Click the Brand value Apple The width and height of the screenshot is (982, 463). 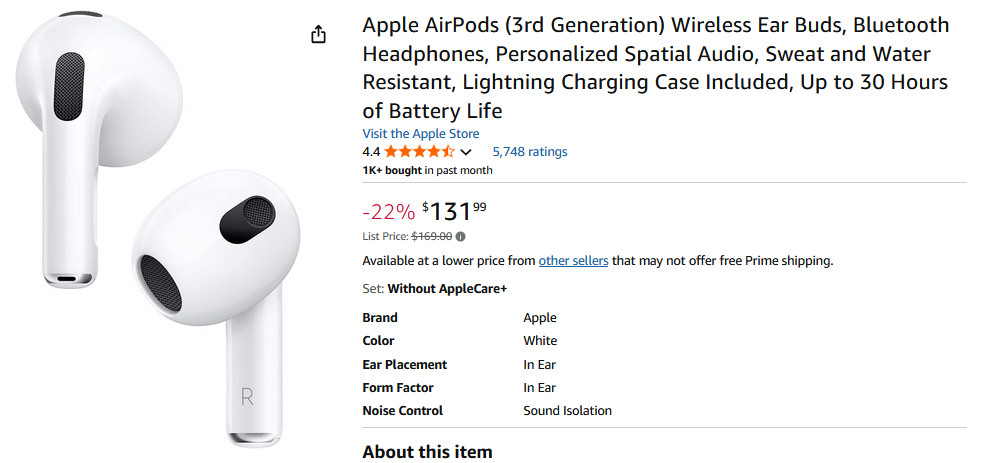pyautogui.click(x=540, y=318)
